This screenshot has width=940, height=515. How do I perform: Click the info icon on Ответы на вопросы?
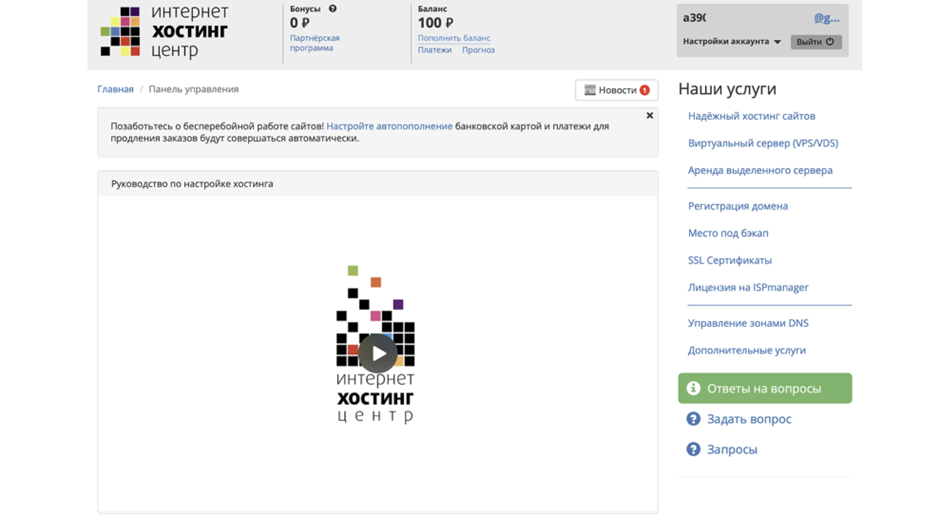(694, 388)
